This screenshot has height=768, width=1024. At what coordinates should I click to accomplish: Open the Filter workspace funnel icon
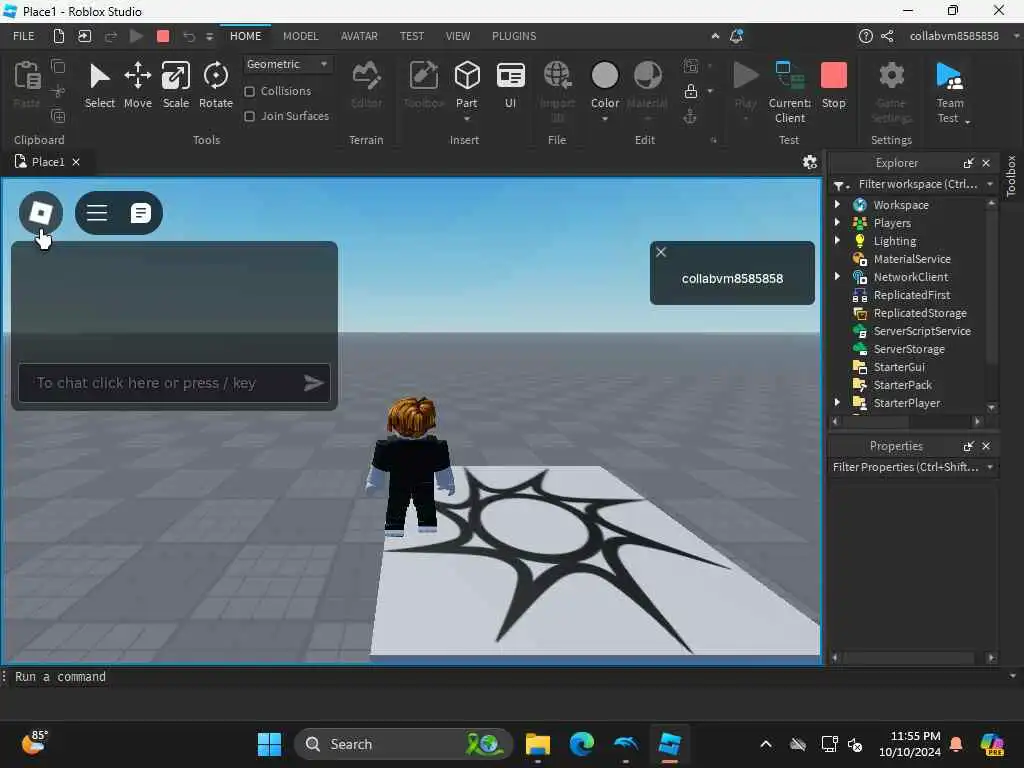click(840, 185)
